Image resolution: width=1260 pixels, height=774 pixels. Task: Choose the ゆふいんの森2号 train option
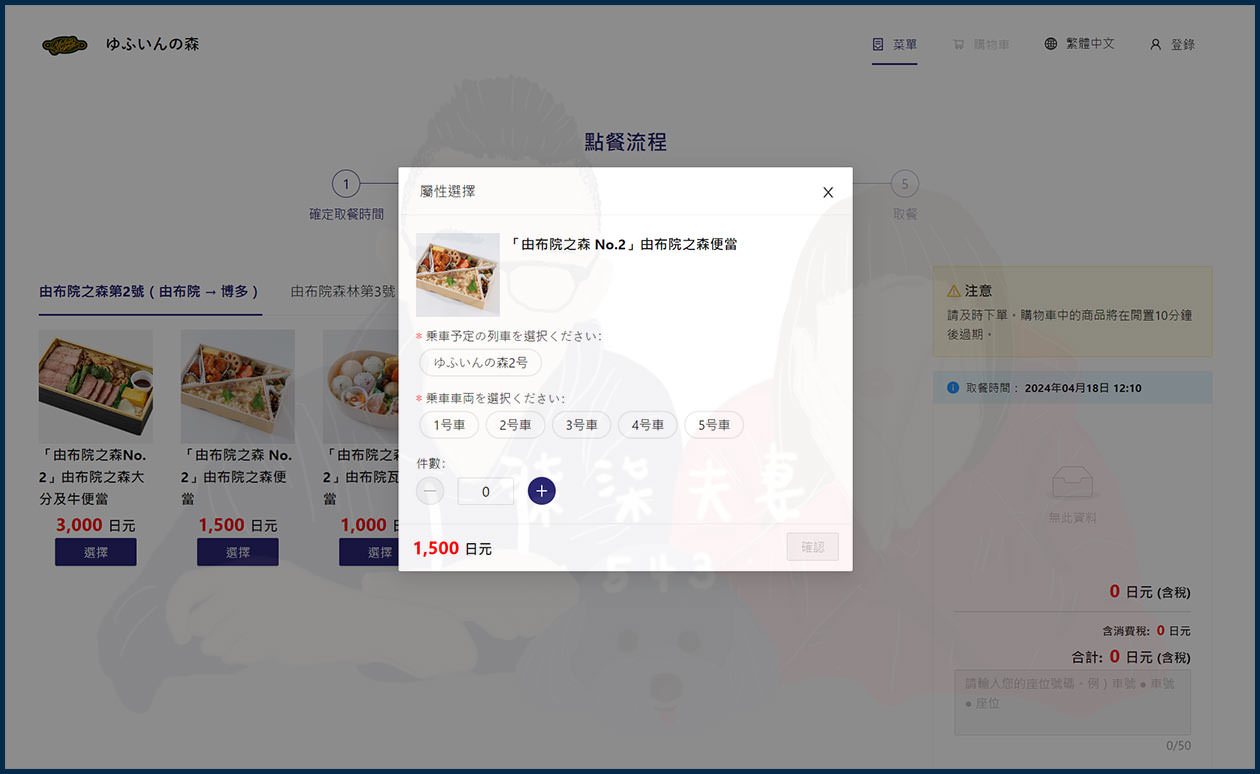[478, 364]
